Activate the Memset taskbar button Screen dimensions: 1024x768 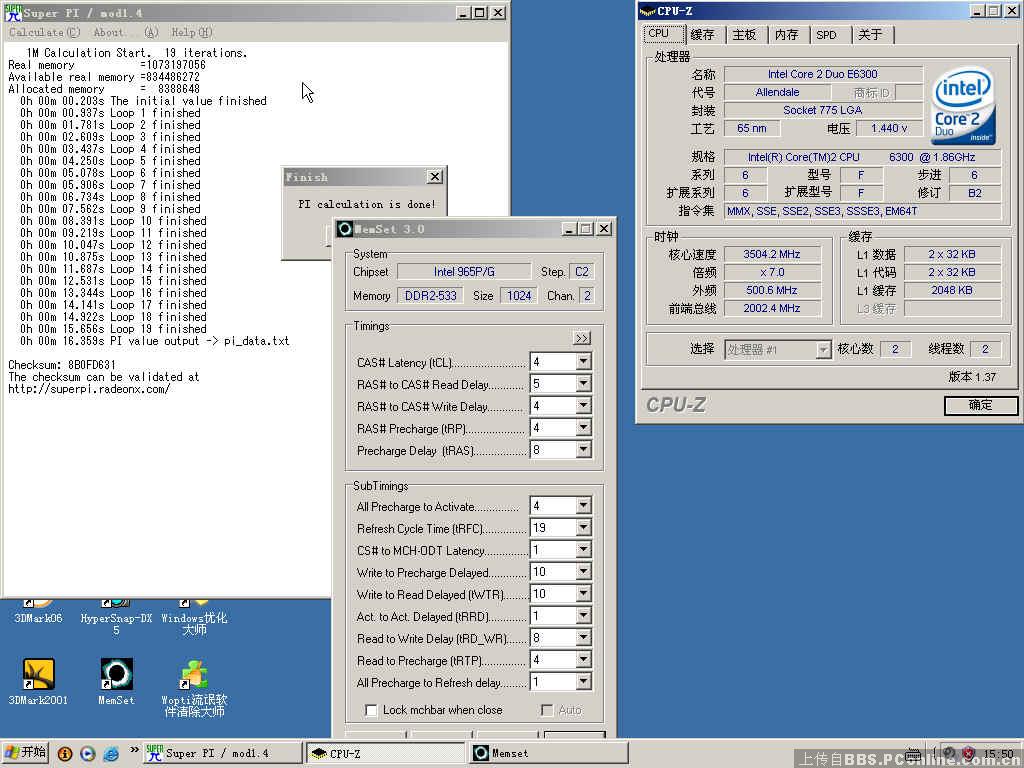pyautogui.click(x=549, y=753)
